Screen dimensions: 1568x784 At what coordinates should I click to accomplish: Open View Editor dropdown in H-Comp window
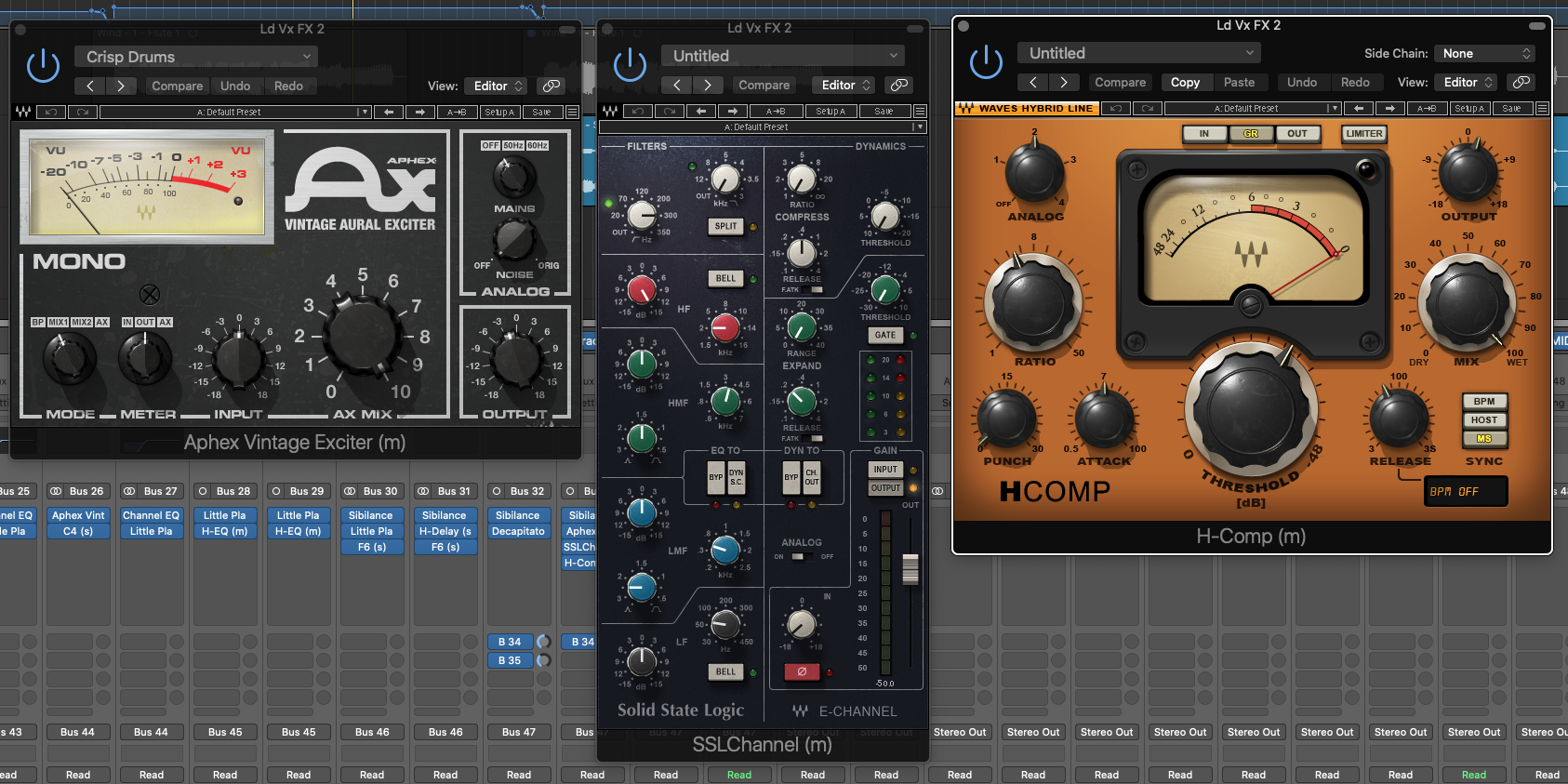(x=1466, y=82)
